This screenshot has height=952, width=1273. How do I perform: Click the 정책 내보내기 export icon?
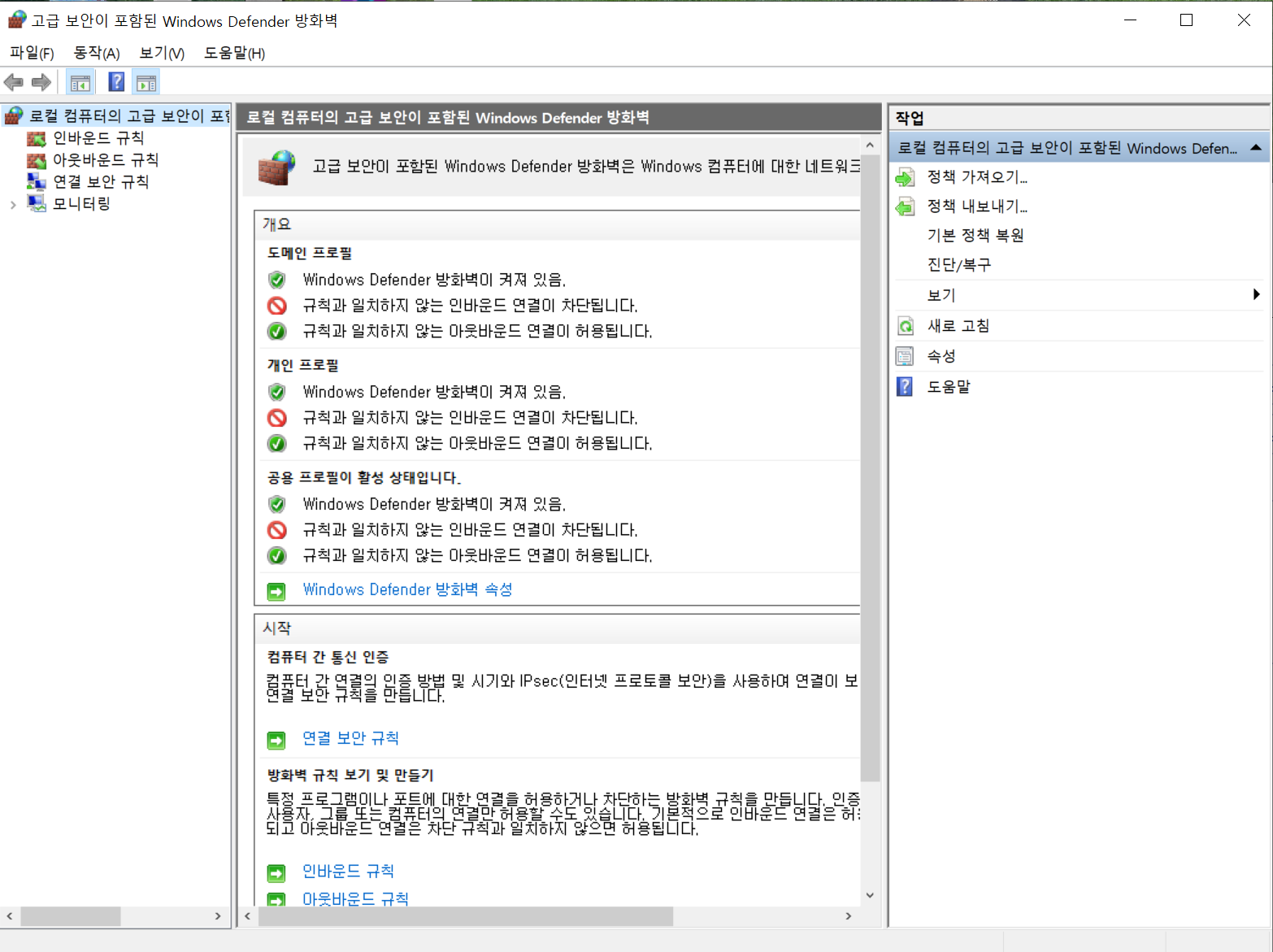click(x=905, y=206)
